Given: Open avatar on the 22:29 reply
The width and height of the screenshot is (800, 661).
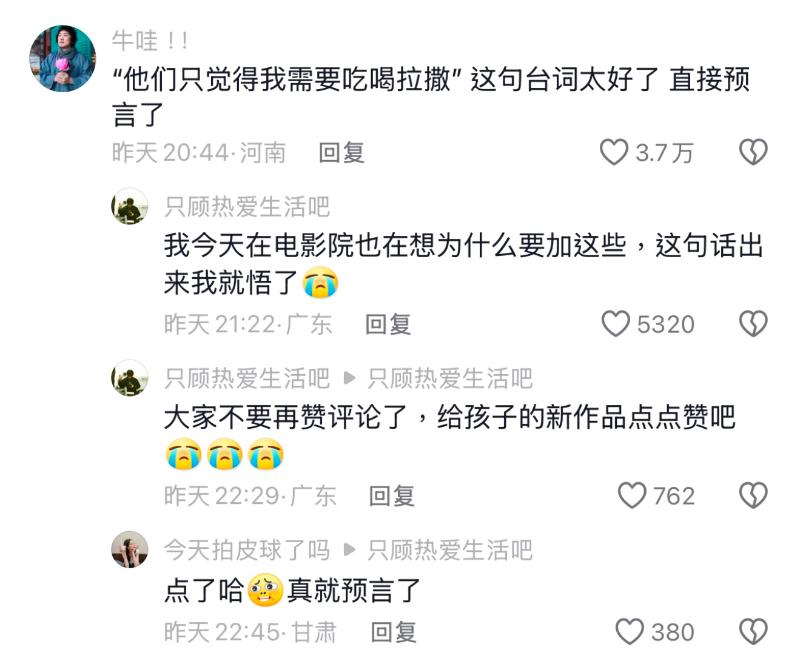Looking at the screenshot, I should pyautogui.click(x=130, y=378).
